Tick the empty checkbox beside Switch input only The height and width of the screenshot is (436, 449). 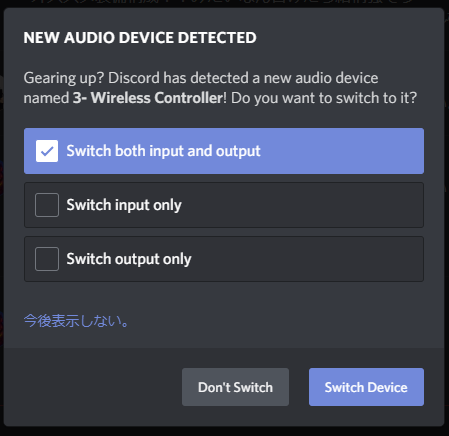point(47,205)
